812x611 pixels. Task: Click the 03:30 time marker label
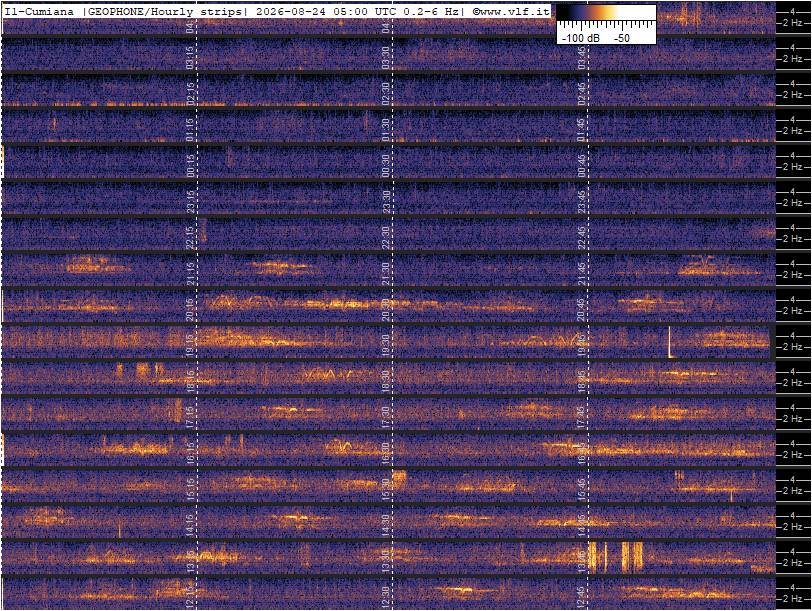(386, 57)
